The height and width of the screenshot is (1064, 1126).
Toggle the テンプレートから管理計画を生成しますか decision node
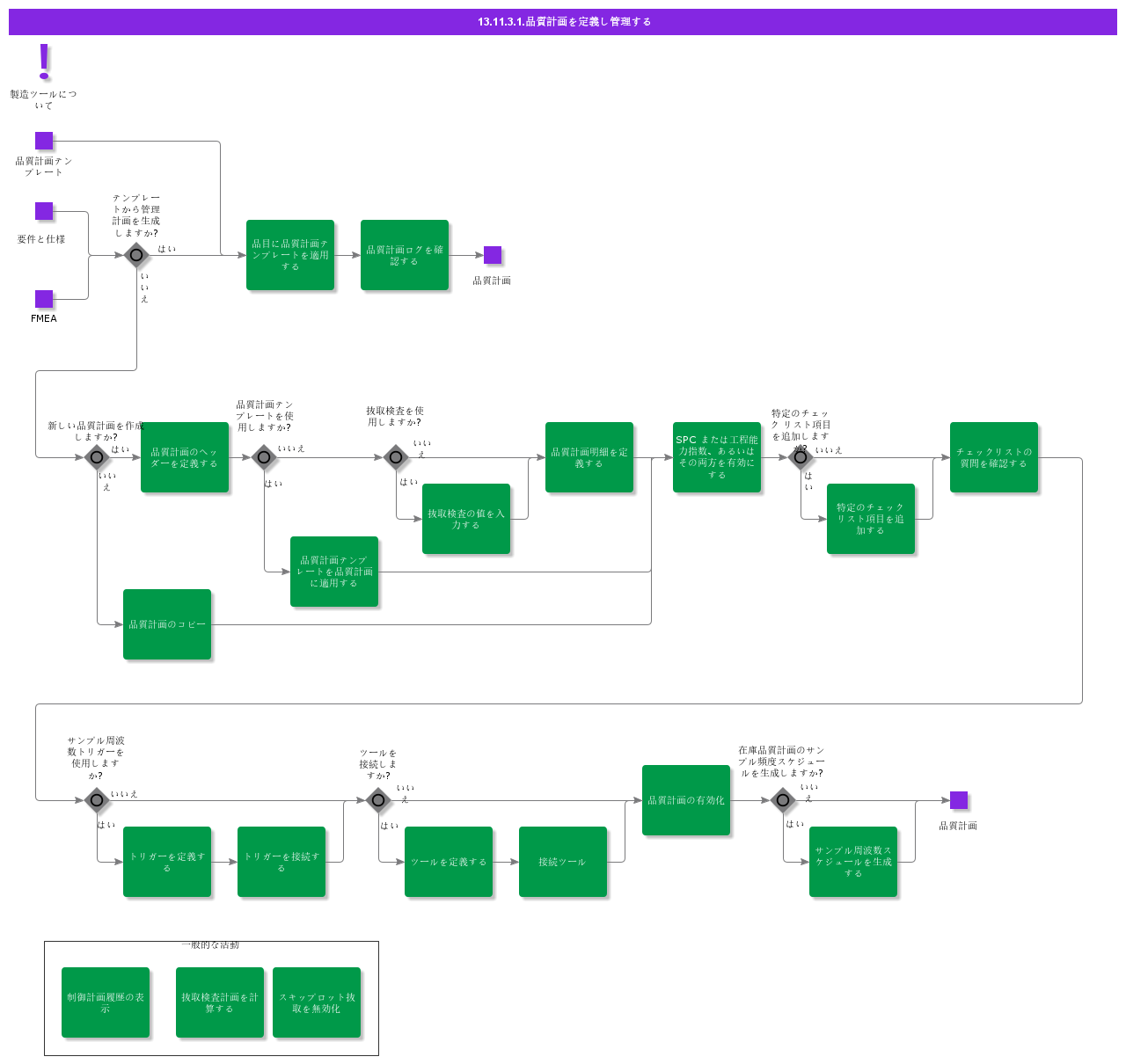pyautogui.click(x=136, y=255)
